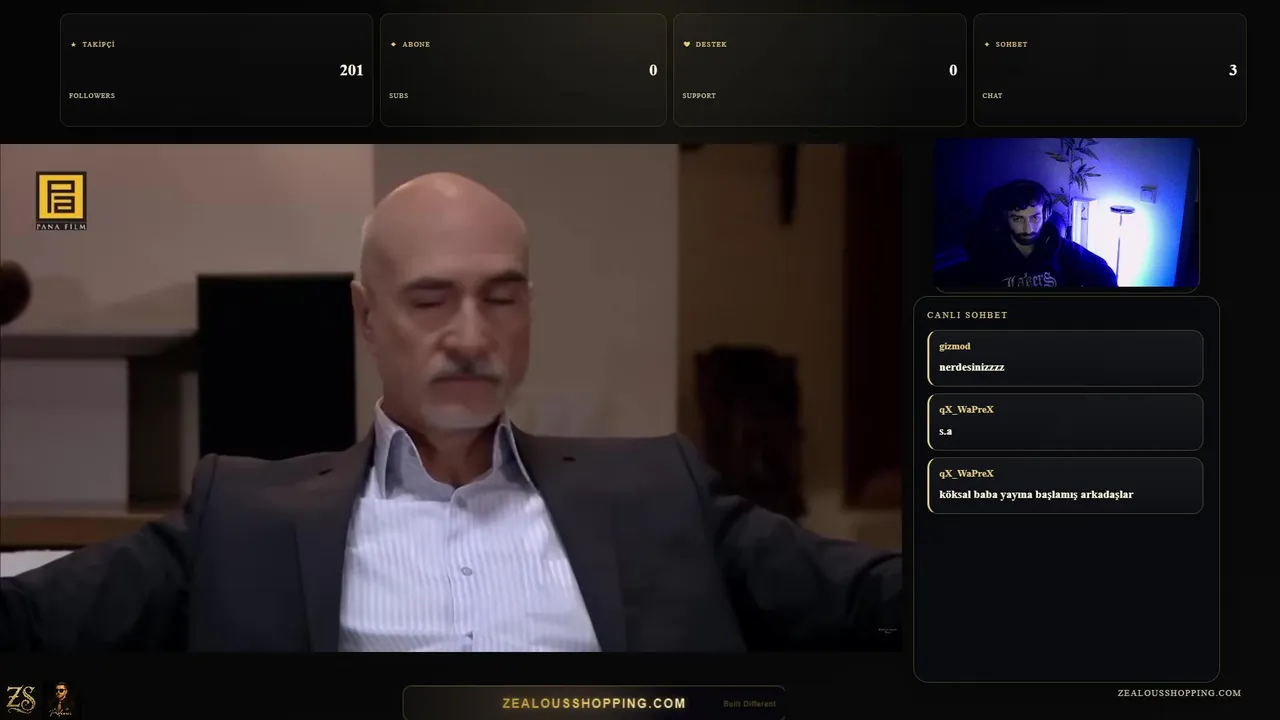The image size is (1280, 720).
Task: Click the 'Built Different' tagline
Action: pos(749,704)
